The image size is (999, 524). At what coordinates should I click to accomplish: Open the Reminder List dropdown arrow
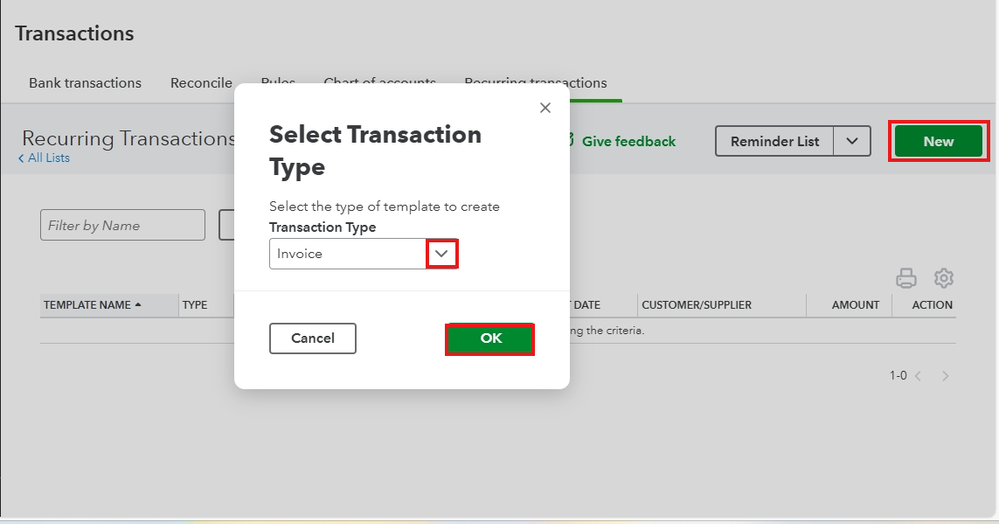pyautogui.click(x=852, y=141)
